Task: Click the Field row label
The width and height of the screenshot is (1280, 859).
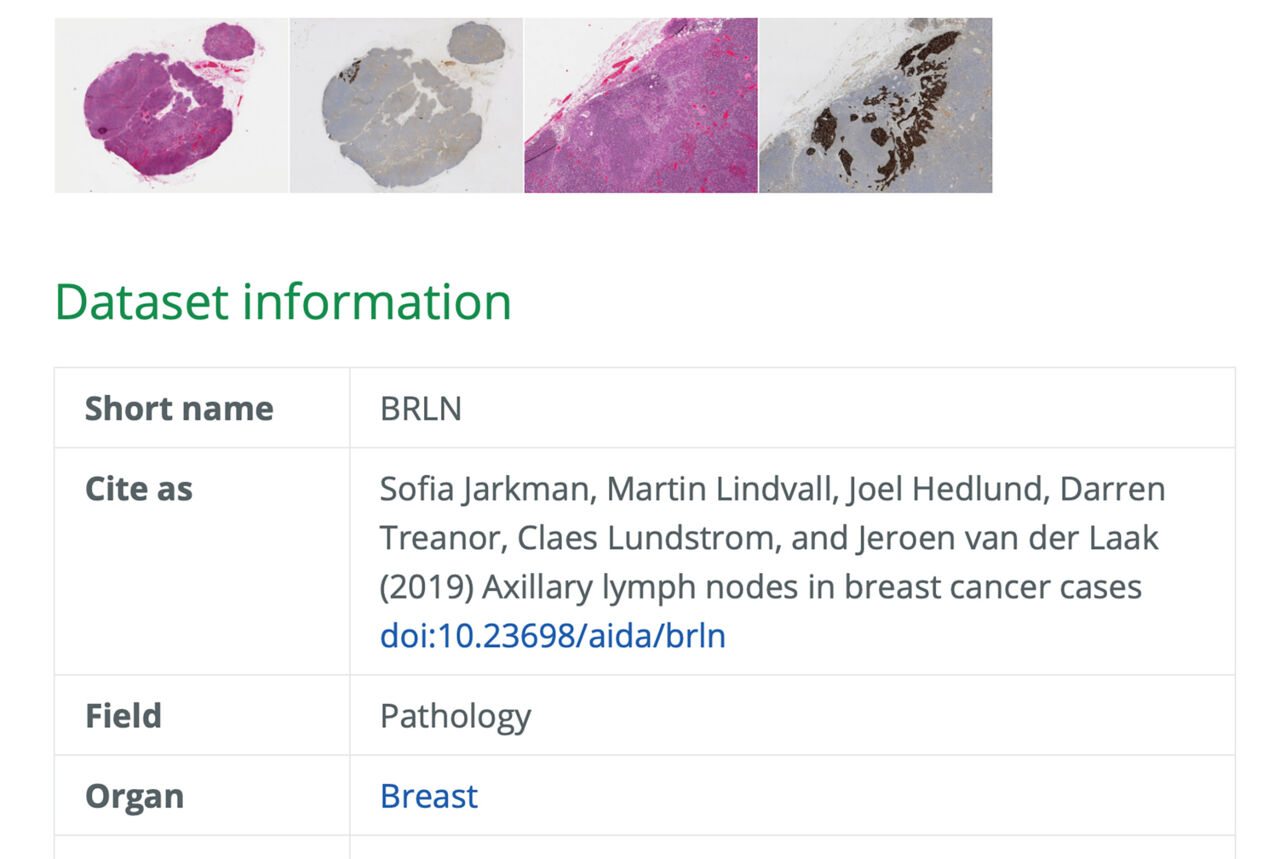Action: [x=123, y=716]
